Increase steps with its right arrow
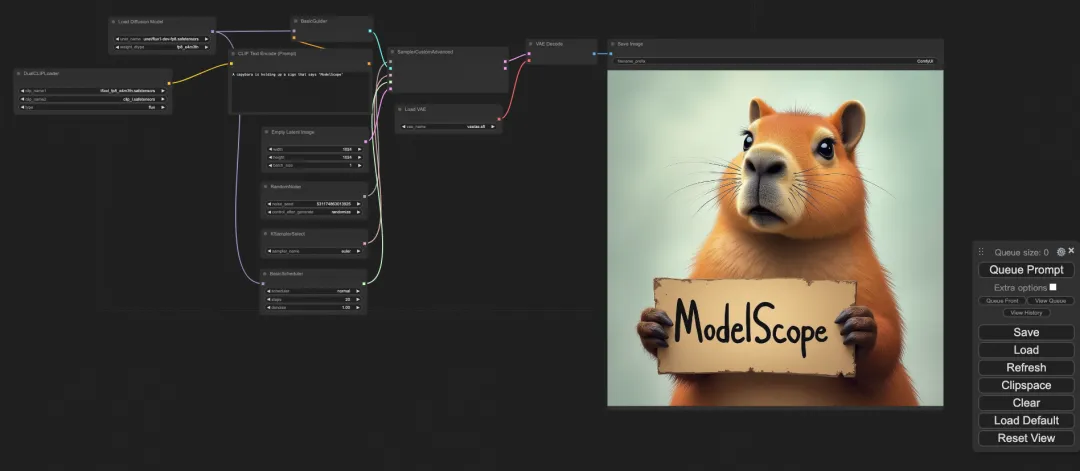 [357, 300]
